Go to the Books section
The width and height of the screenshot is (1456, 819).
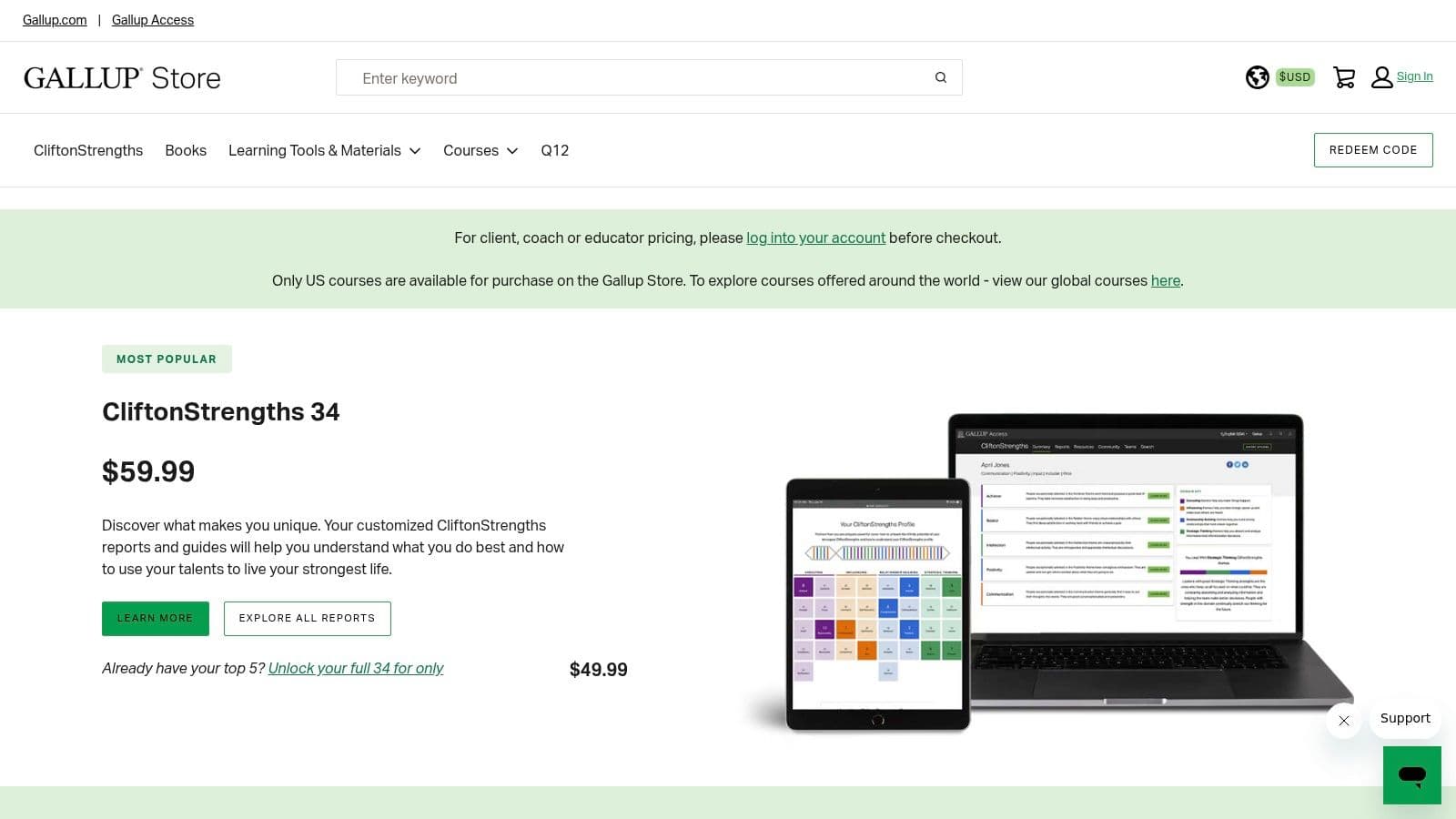click(x=186, y=150)
